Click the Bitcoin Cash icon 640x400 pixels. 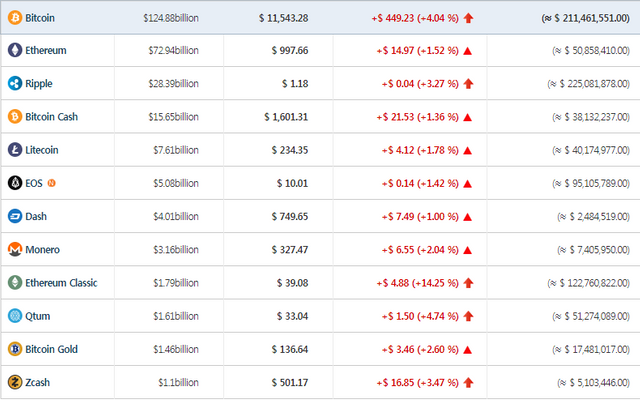(15, 116)
